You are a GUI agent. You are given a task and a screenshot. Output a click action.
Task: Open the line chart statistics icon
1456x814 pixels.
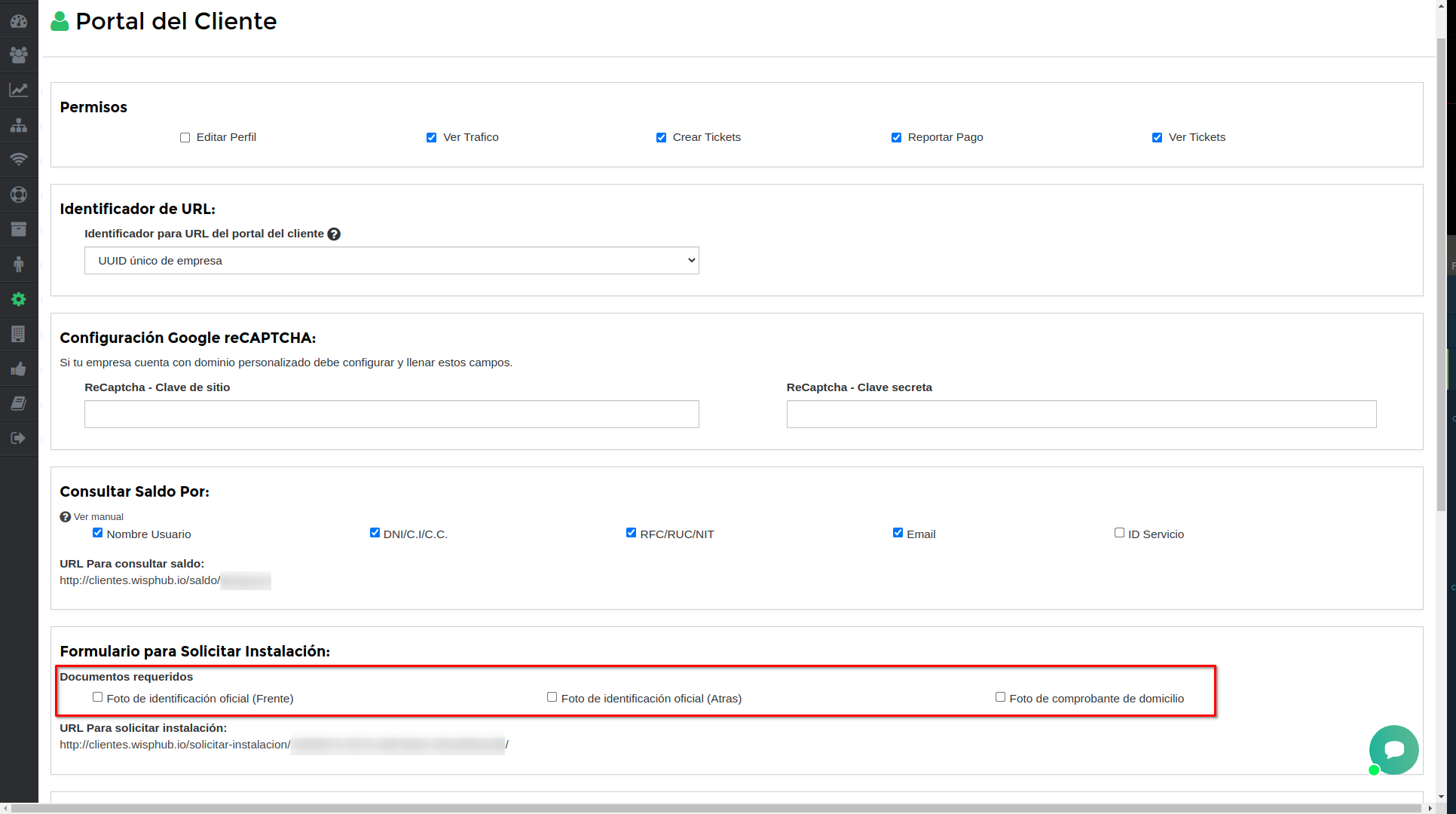coord(19,90)
